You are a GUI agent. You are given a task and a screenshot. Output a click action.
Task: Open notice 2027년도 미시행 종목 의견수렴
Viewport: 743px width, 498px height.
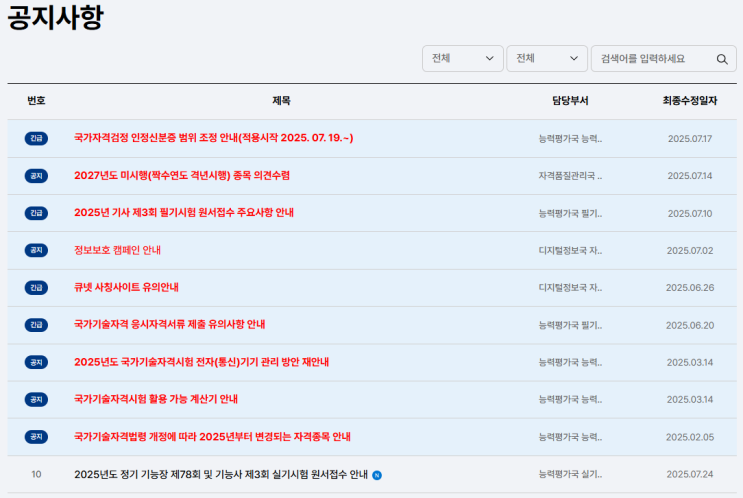click(181, 175)
